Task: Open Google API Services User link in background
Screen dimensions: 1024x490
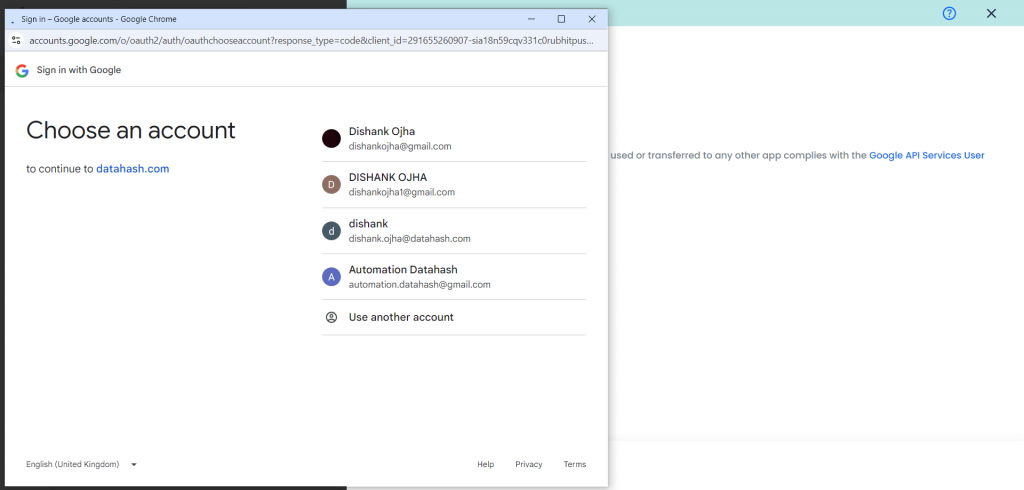Action: point(926,155)
